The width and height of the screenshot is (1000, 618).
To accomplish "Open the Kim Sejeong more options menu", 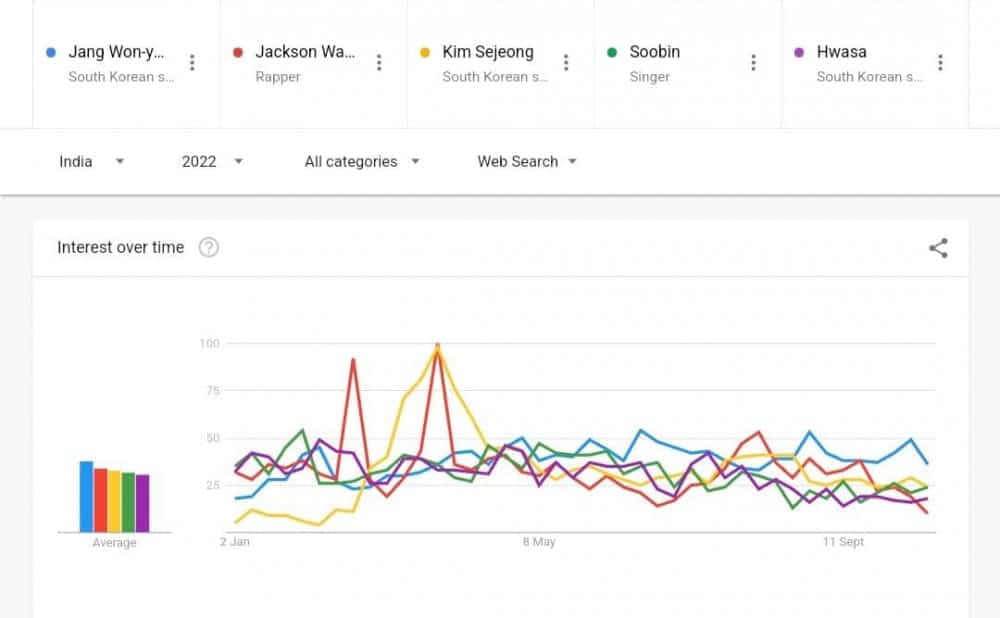I will [566, 63].
